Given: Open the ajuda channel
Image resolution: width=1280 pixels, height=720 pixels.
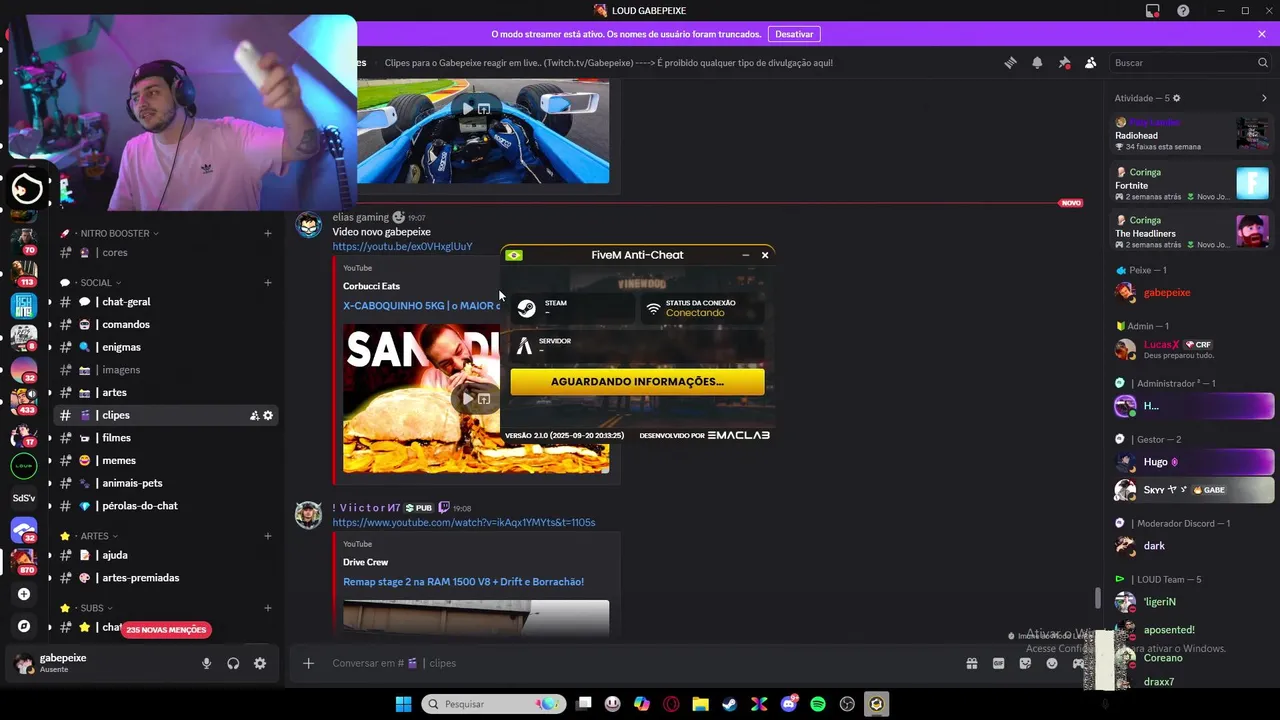Looking at the screenshot, I should 165,555.
